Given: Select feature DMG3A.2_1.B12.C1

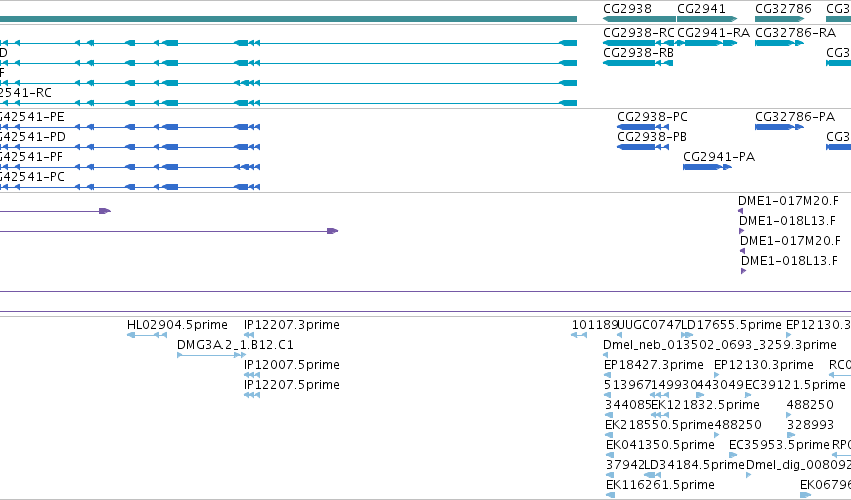Looking at the screenshot, I should point(235,345).
